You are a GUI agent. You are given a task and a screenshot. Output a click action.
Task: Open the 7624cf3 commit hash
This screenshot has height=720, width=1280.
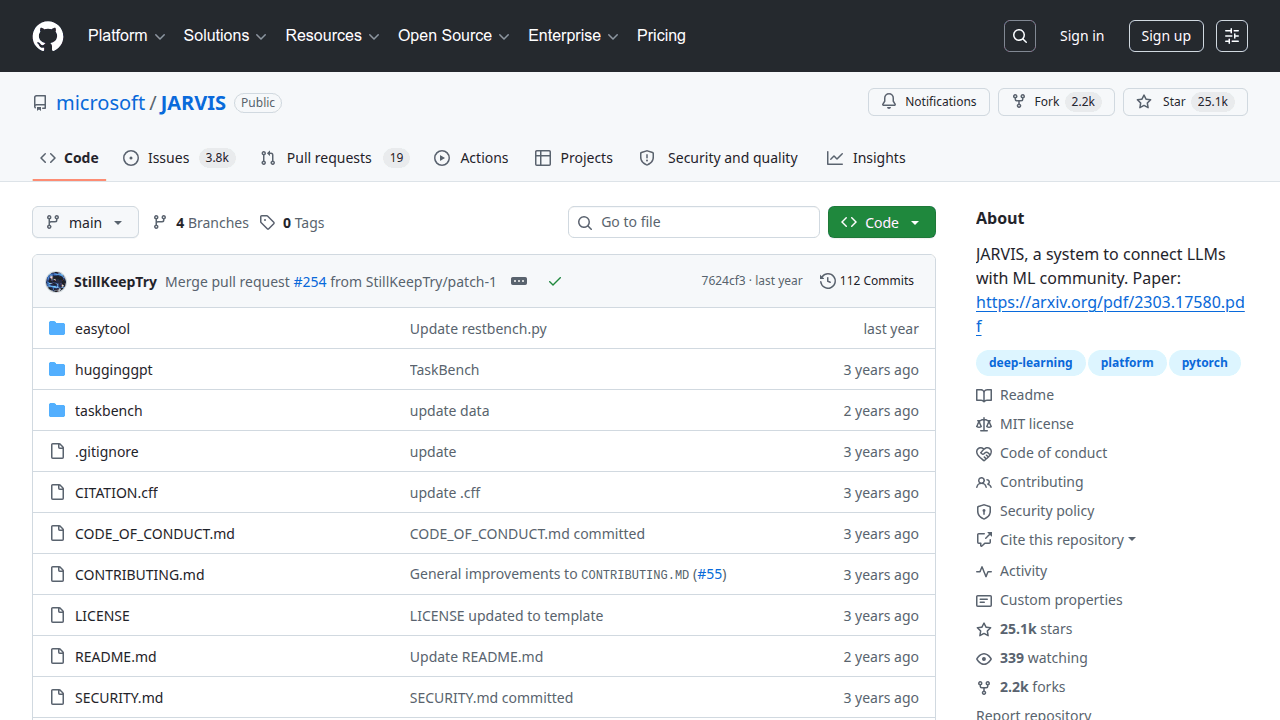point(723,281)
